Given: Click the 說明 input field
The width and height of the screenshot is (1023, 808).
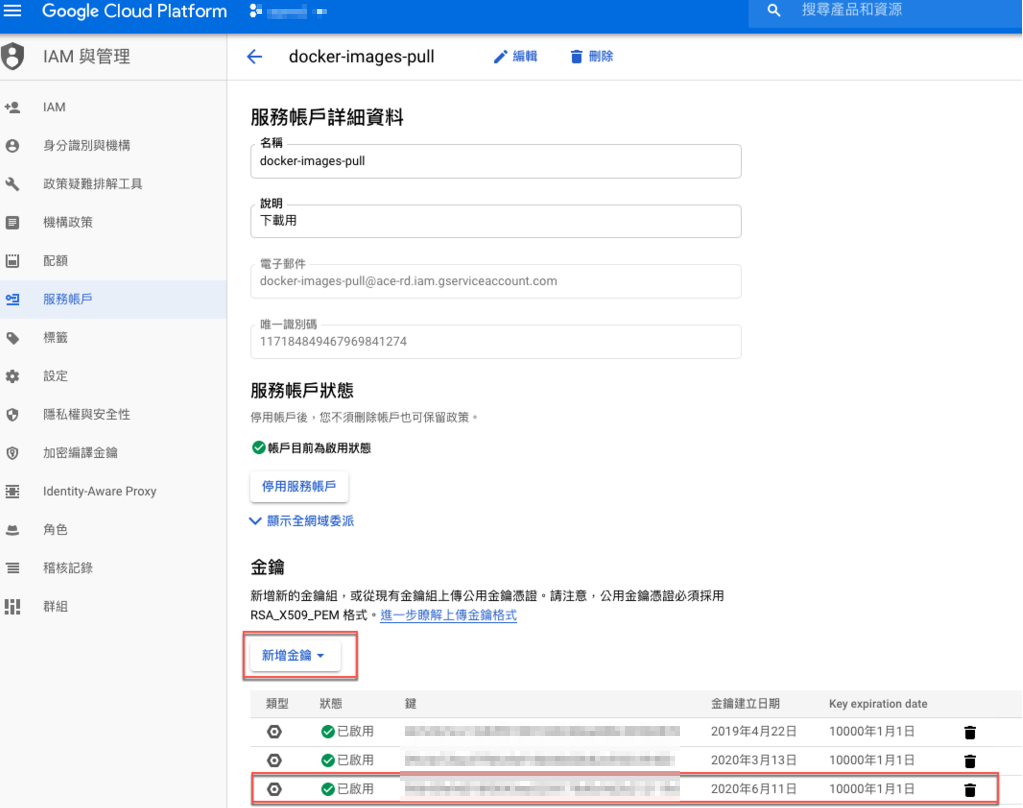Looking at the screenshot, I should tap(496, 221).
